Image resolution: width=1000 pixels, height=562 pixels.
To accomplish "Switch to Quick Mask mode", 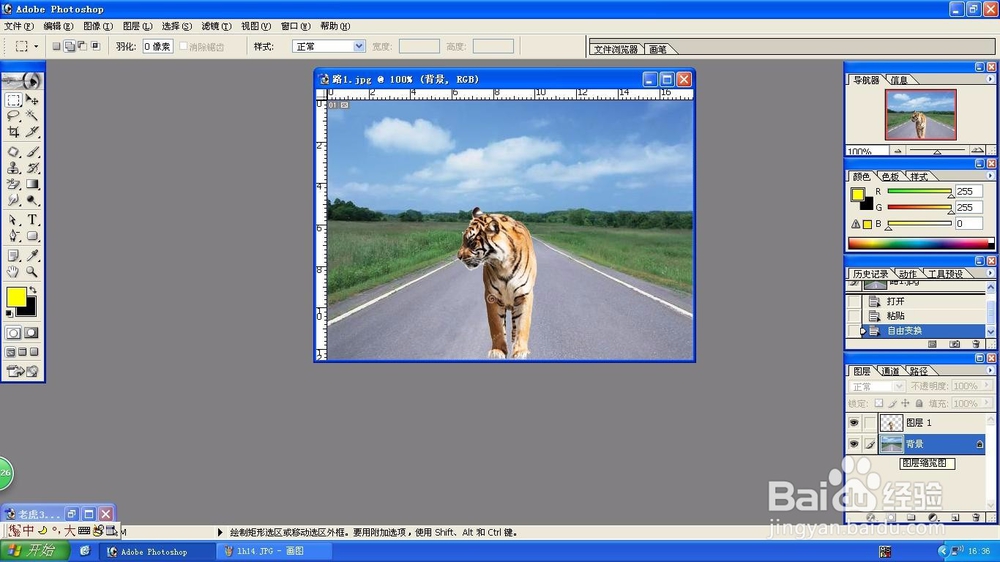I will 31,333.
